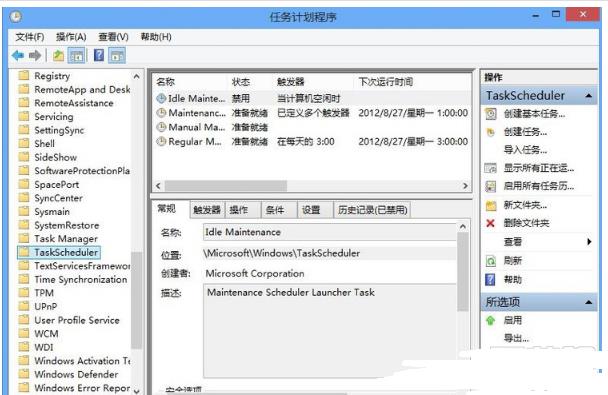The image size is (608, 395).
Task: Sort by the 状态 column header
Action: (x=241, y=82)
